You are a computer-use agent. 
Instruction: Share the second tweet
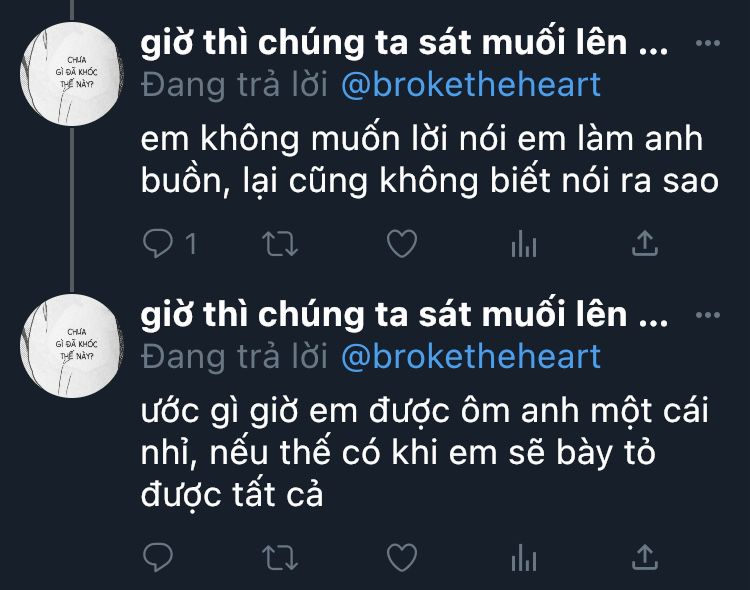click(x=645, y=557)
